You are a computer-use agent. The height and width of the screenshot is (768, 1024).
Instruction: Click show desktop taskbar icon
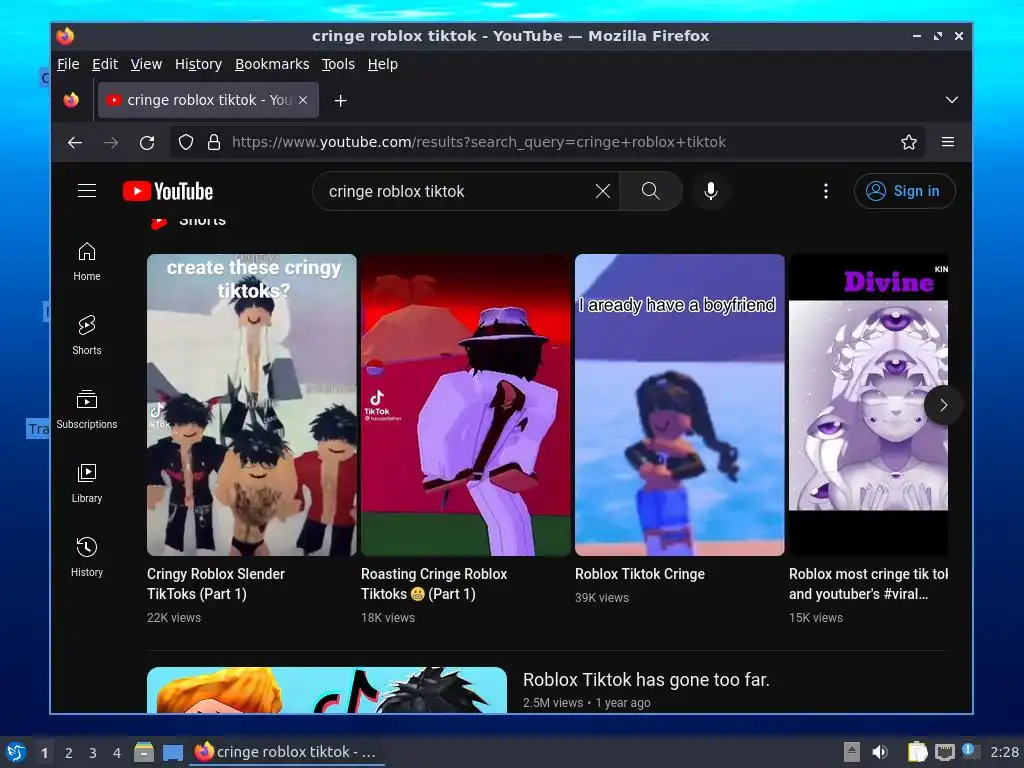point(173,752)
